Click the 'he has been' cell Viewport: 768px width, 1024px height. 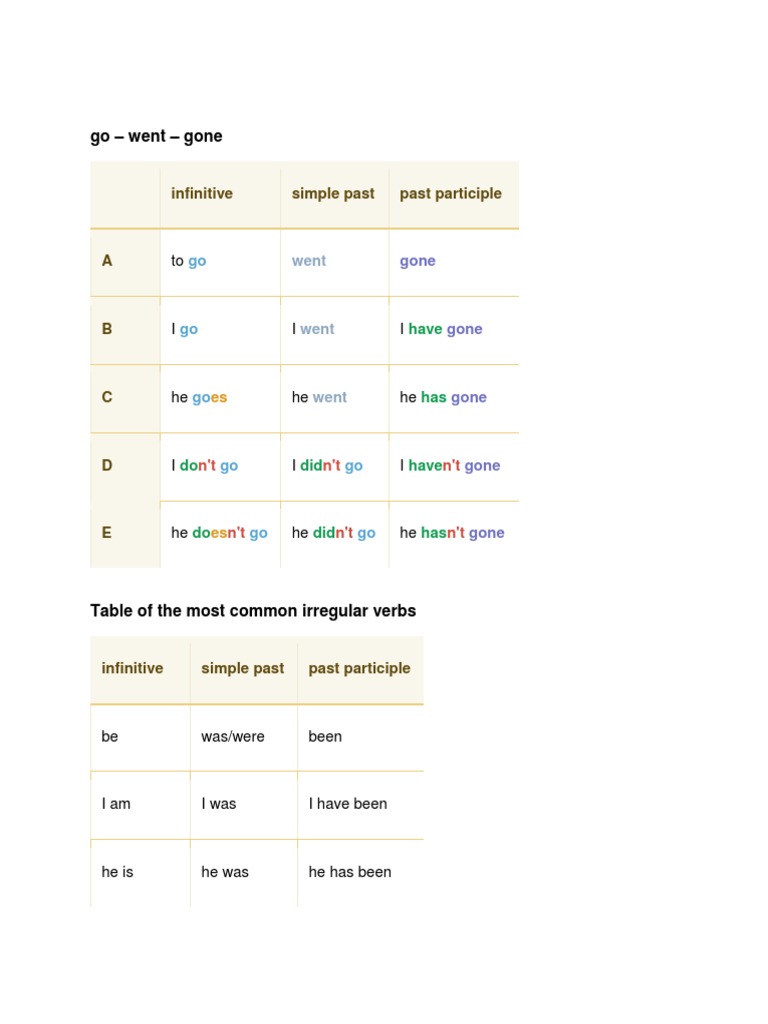[350, 872]
